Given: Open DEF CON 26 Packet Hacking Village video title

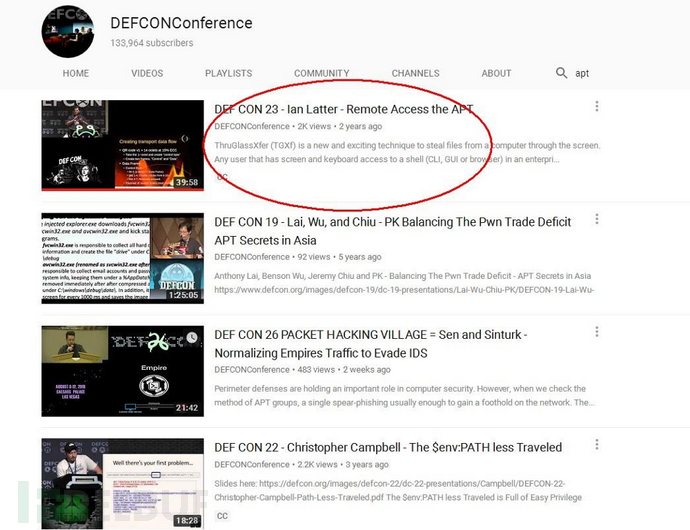Looking at the screenshot, I should (371, 344).
